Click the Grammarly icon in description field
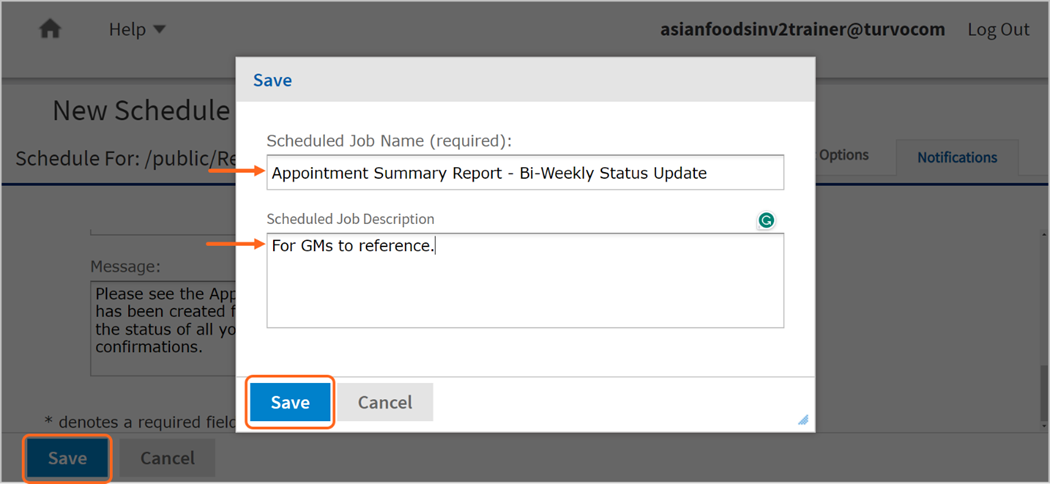The width and height of the screenshot is (1050, 484). (766, 220)
